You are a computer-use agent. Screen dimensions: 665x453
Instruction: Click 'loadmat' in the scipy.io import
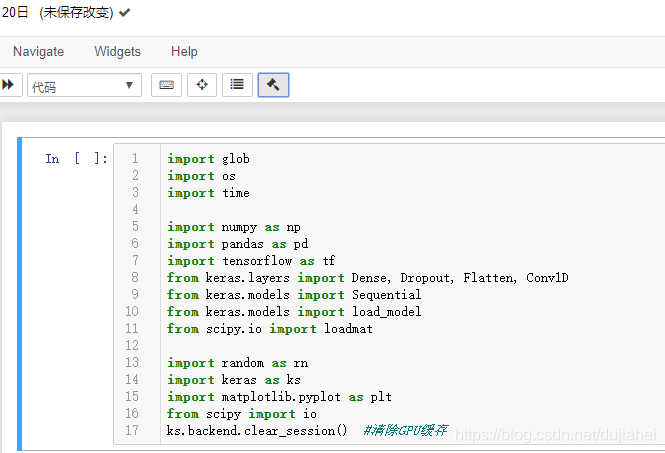(x=348, y=329)
